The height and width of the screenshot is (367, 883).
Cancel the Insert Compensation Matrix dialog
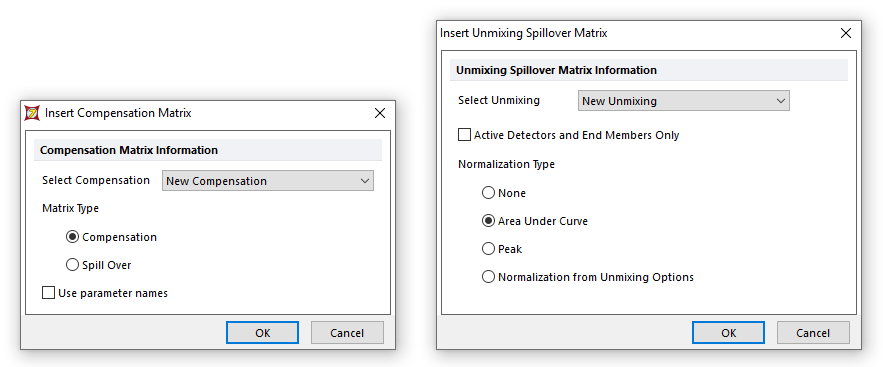tap(347, 333)
